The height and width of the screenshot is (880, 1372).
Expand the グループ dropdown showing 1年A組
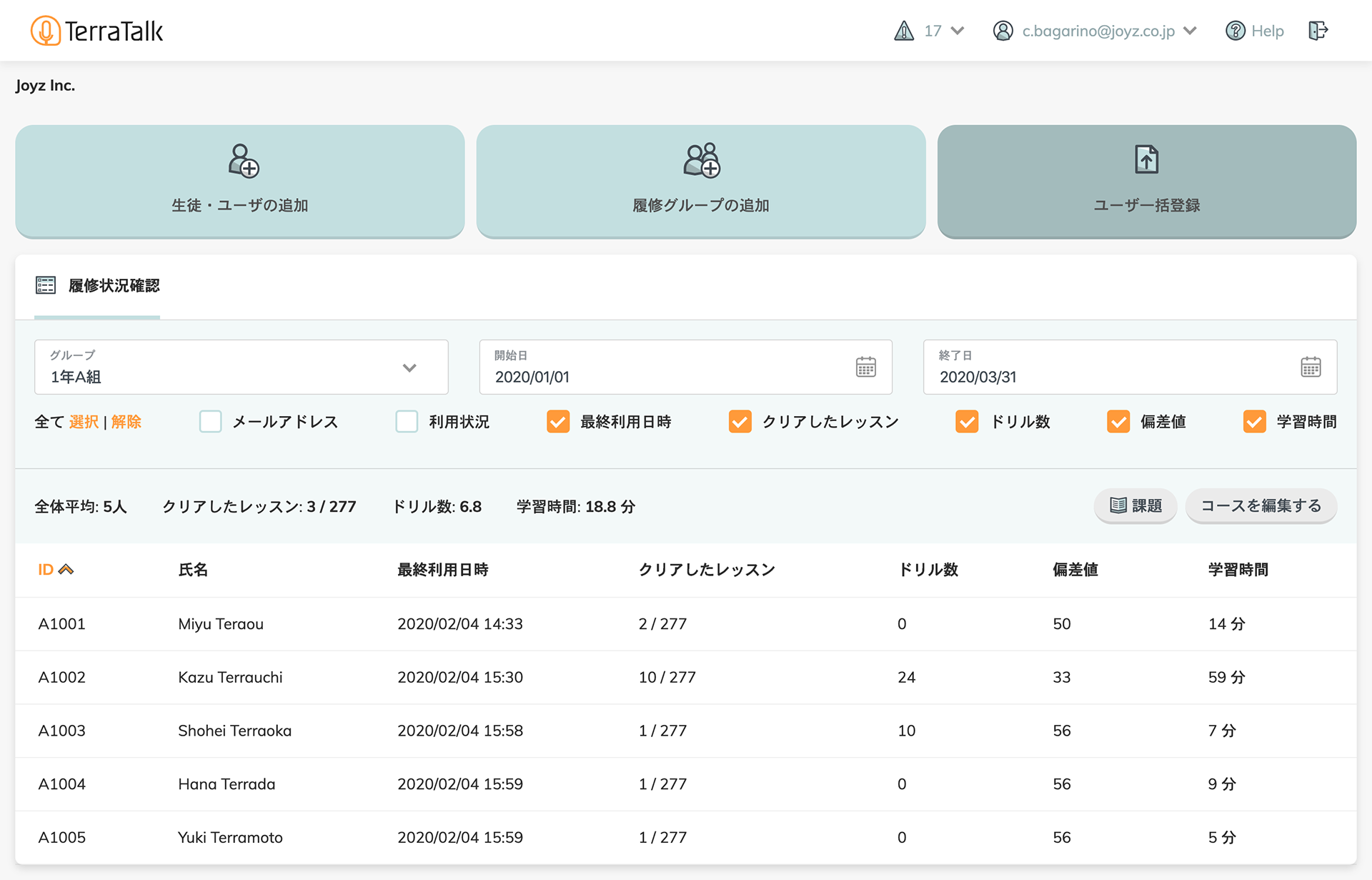coord(409,368)
